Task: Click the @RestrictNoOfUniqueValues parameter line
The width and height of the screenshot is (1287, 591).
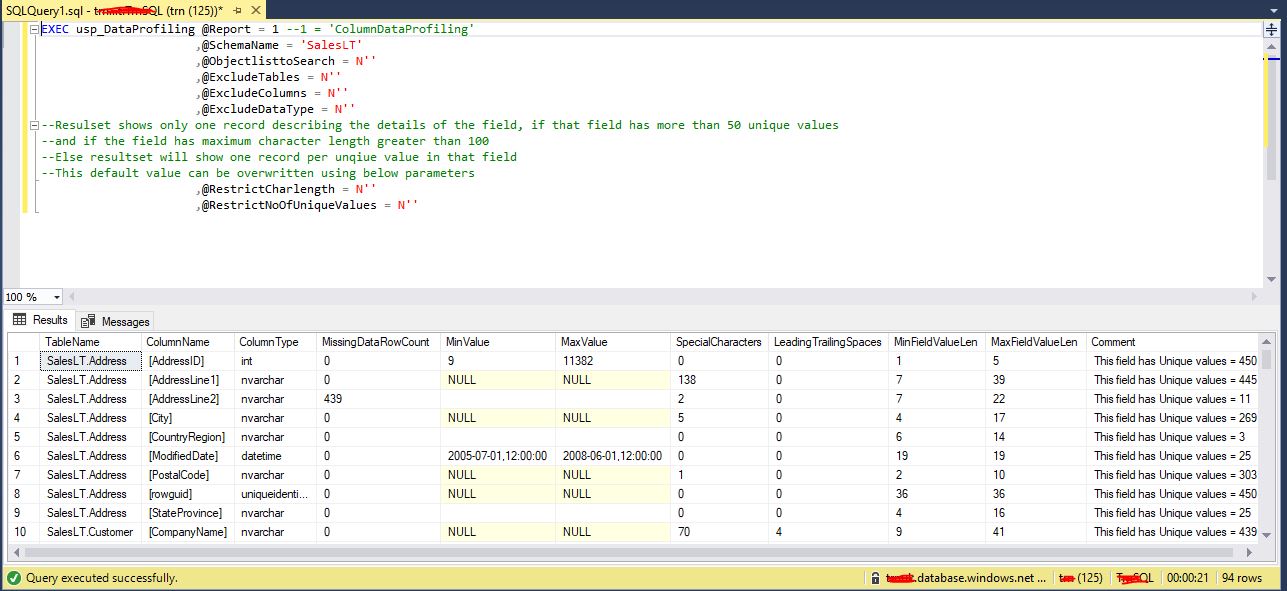Action: [x=307, y=205]
